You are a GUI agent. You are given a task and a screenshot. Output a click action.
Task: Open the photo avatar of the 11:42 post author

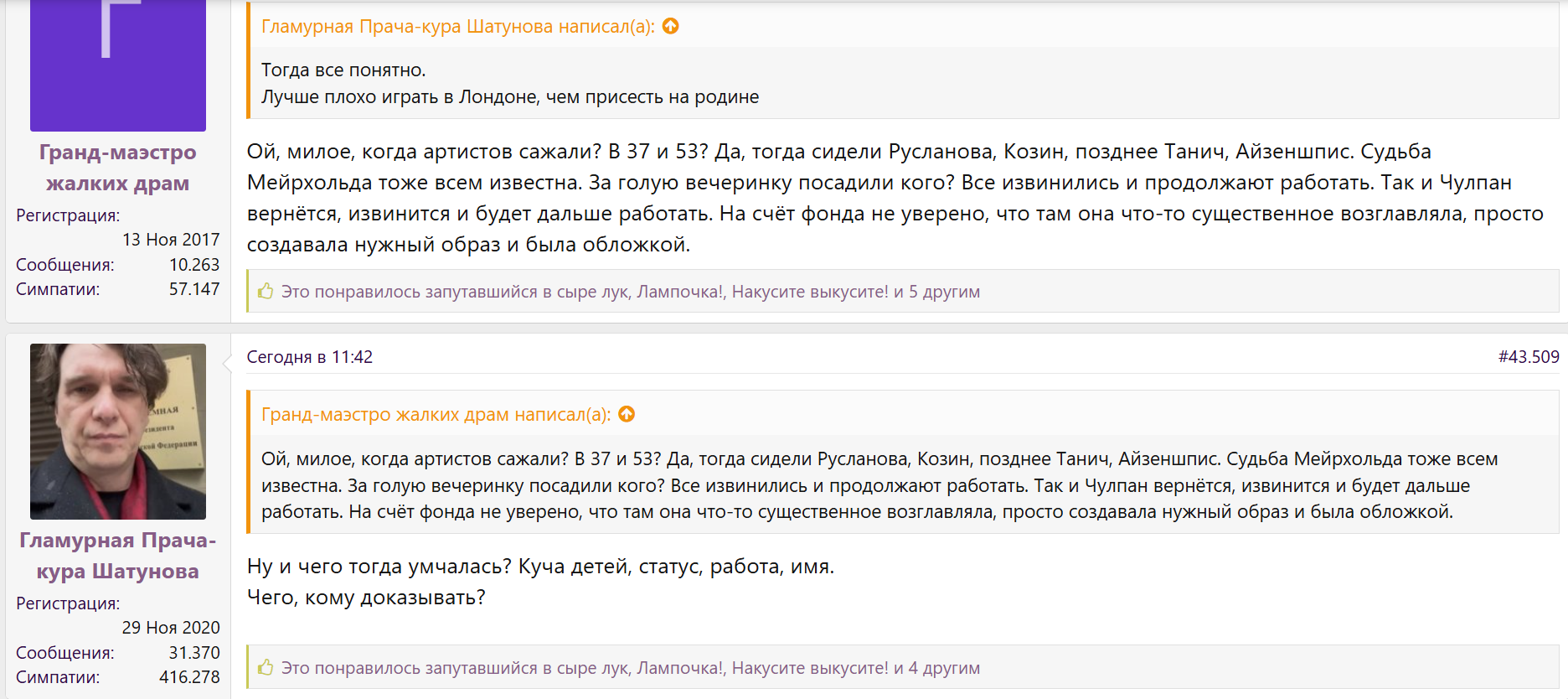pos(118,431)
